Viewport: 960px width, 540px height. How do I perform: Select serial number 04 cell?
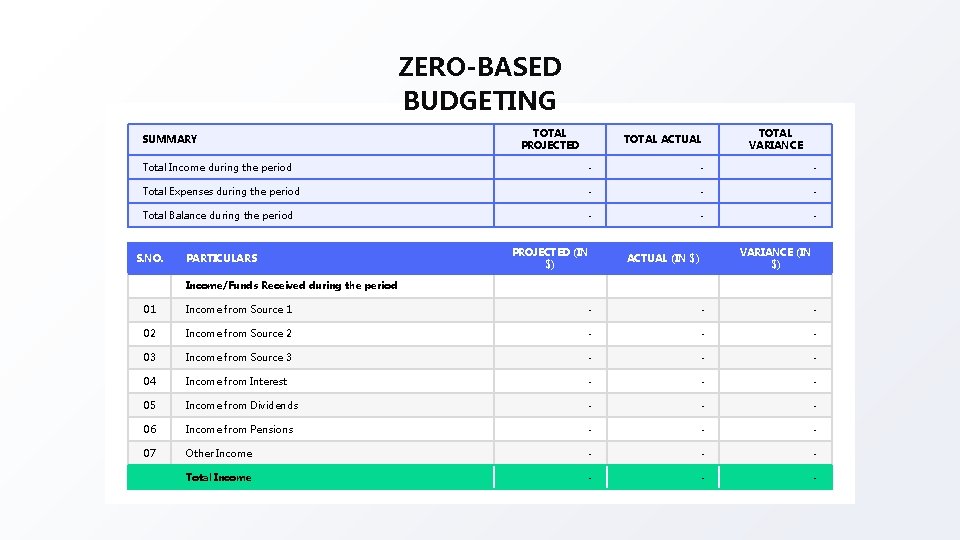(x=149, y=381)
